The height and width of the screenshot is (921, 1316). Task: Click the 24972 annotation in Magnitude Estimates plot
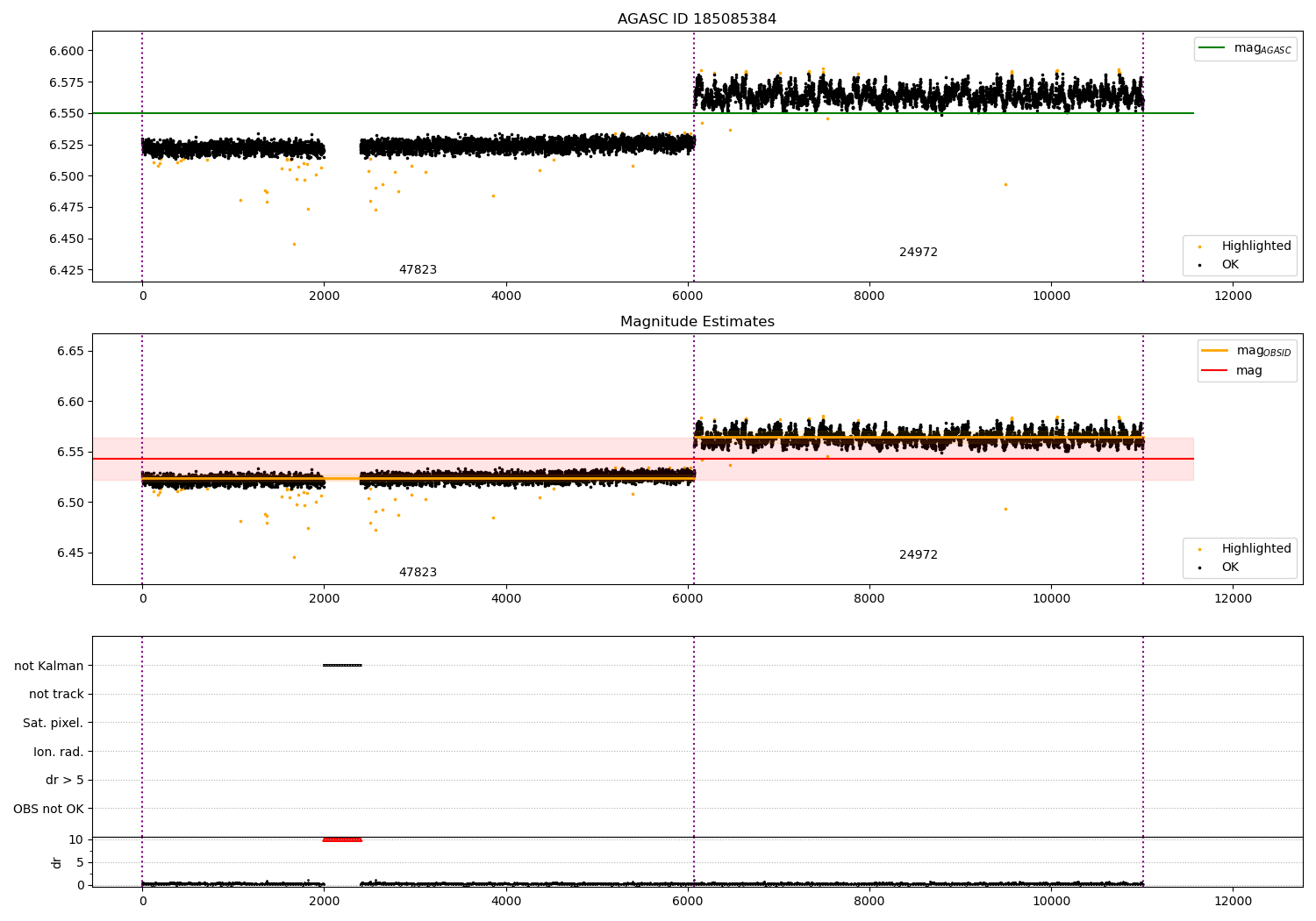pos(918,555)
